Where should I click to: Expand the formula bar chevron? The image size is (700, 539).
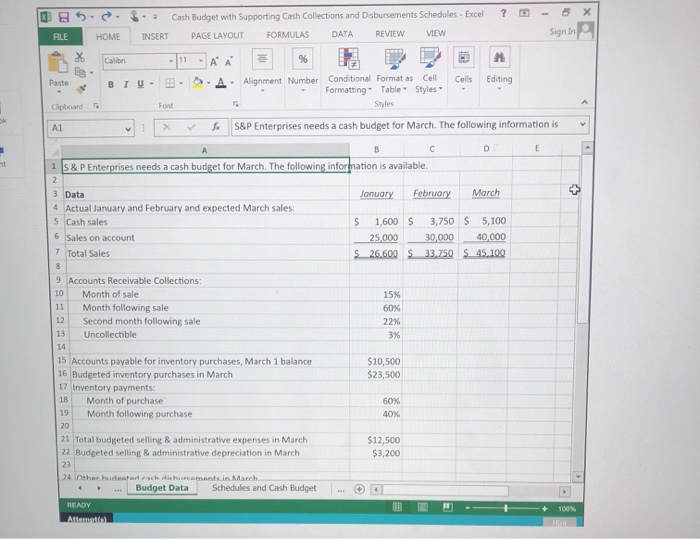[x=582, y=125]
